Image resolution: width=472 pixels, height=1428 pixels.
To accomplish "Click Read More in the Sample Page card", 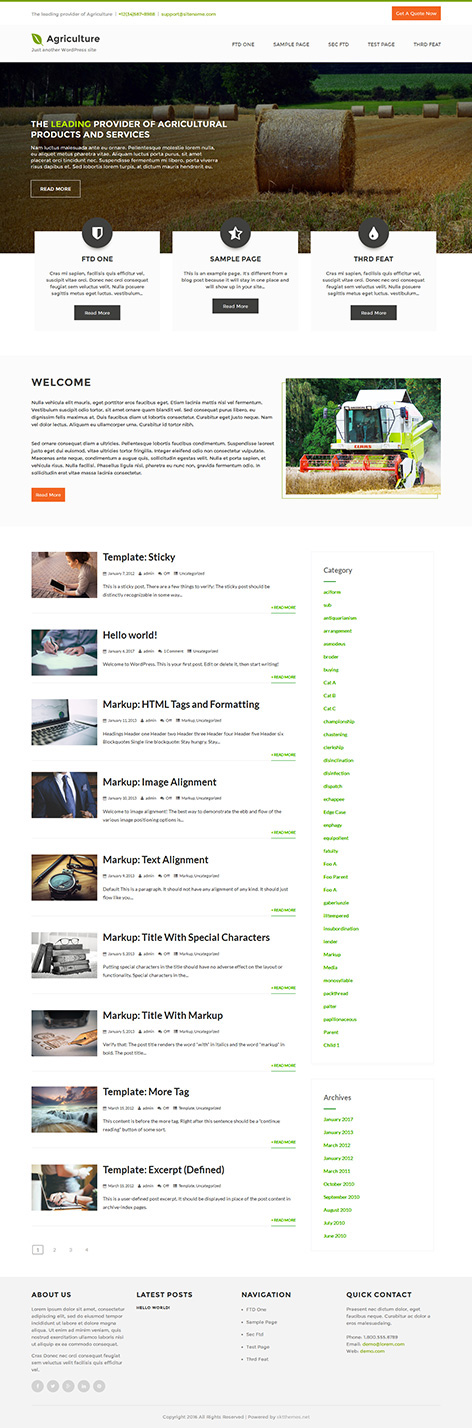I will pos(235,306).
